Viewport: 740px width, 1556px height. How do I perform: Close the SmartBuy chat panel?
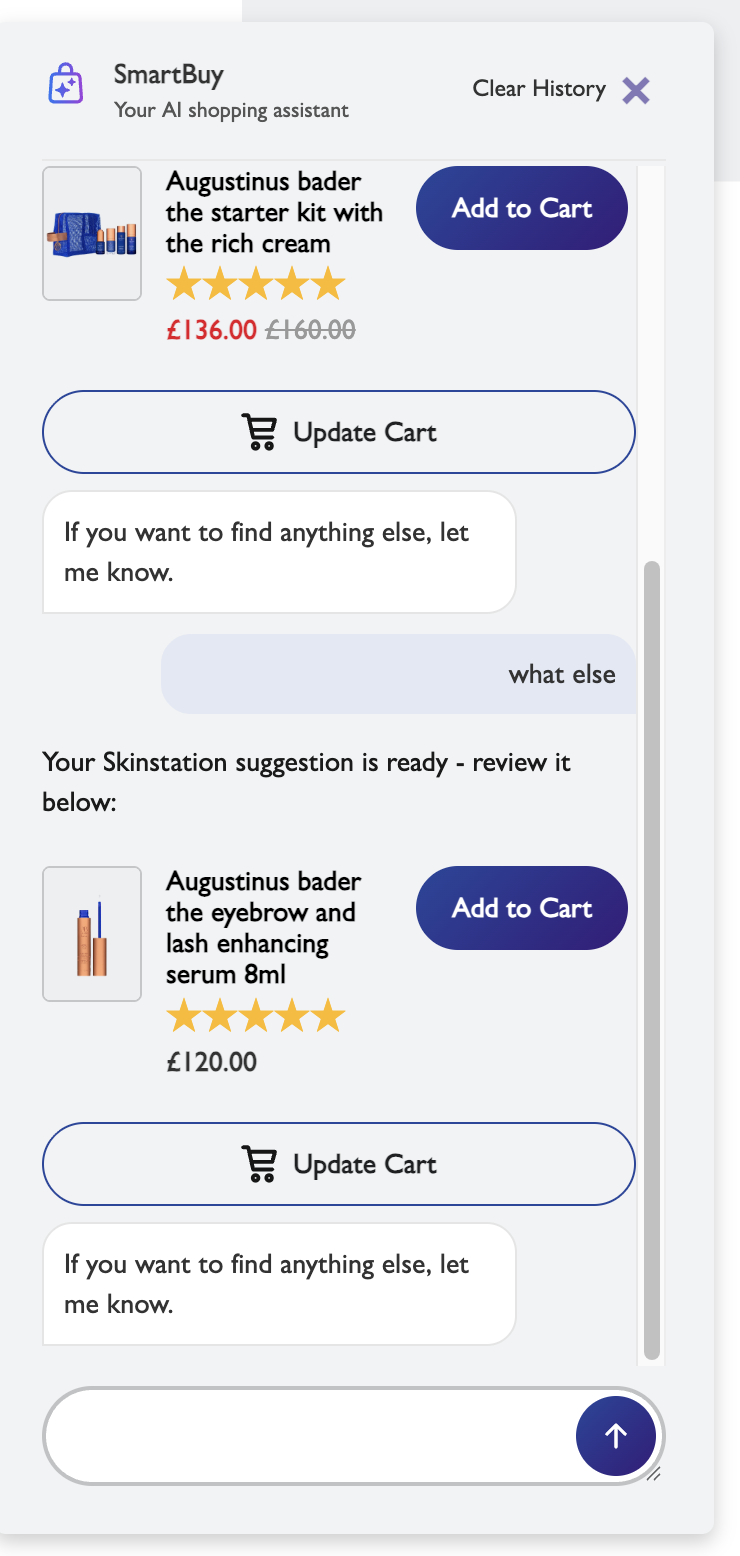(636, 91)
